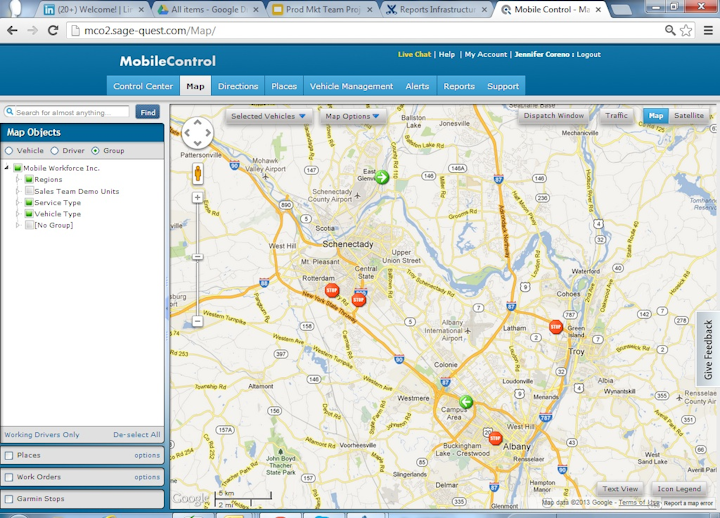Click the Live Chat link

tap(414, 54)
